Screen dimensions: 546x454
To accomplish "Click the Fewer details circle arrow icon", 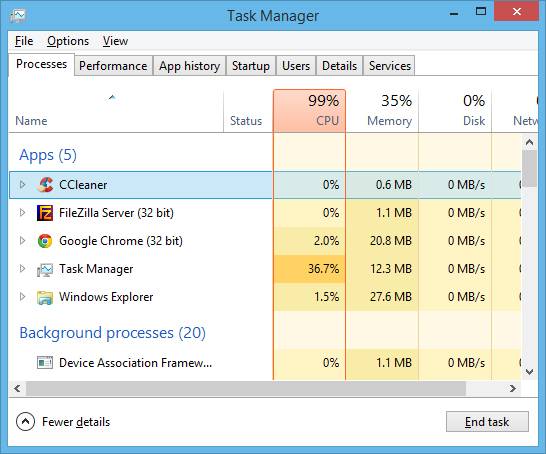I will pos(25,422).
